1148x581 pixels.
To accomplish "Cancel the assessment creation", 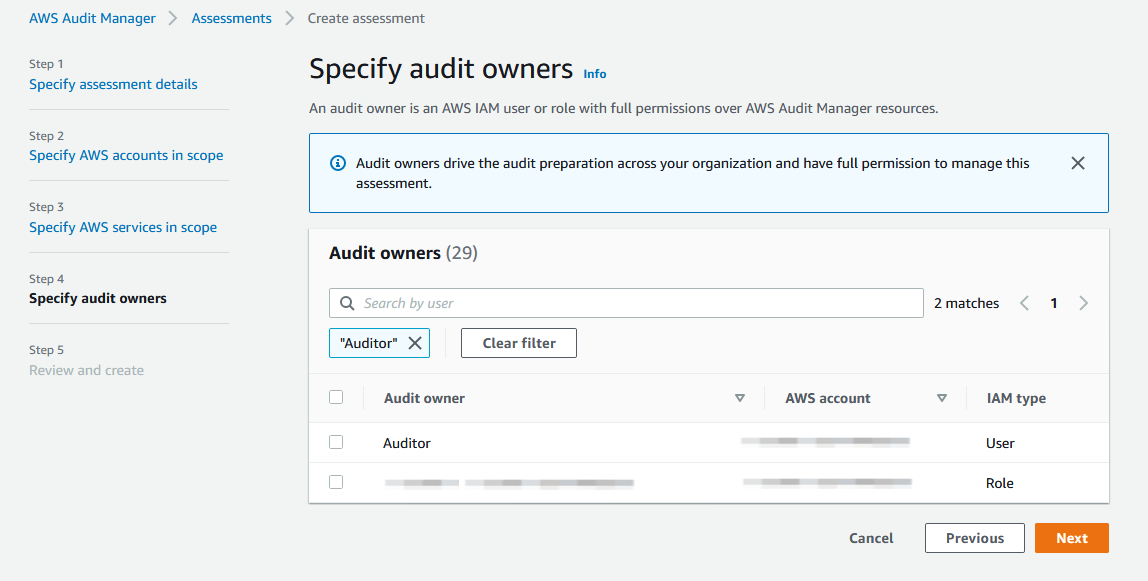I will point(871,538).
